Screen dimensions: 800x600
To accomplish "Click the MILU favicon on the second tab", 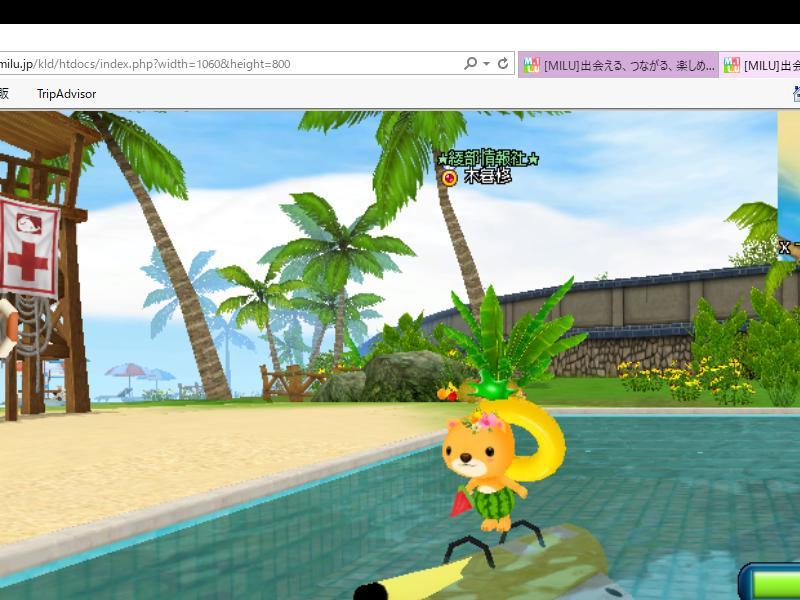I will [732, 65].
